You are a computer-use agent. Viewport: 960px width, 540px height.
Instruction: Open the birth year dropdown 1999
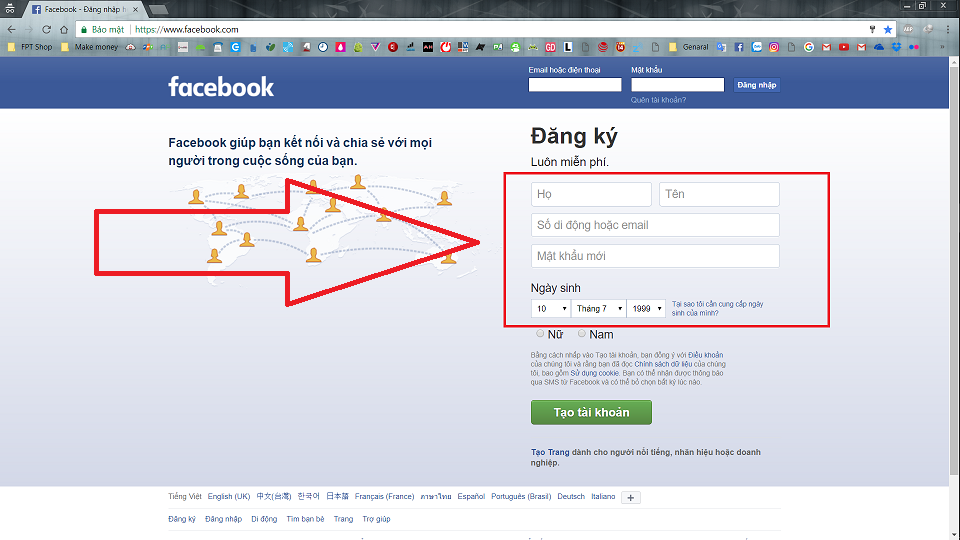646,309
